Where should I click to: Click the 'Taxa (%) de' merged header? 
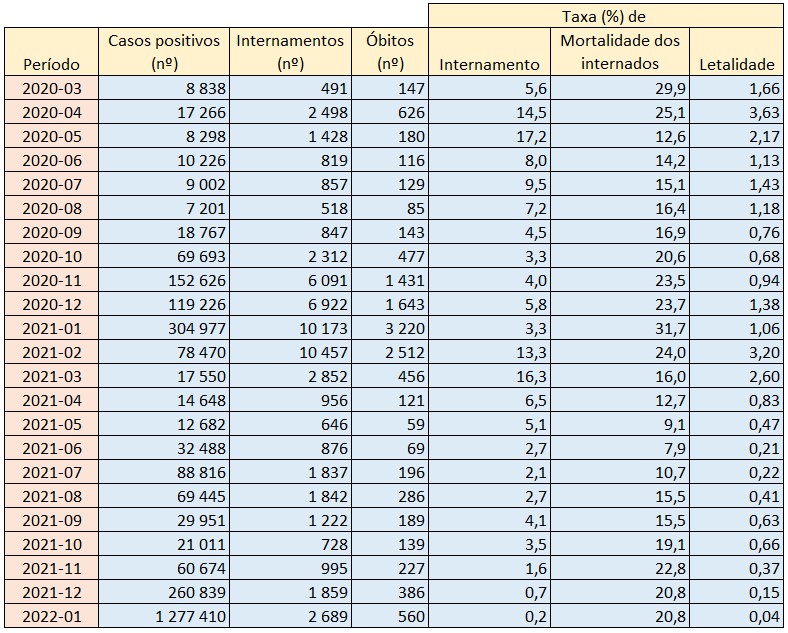click(x=606, y=15)
